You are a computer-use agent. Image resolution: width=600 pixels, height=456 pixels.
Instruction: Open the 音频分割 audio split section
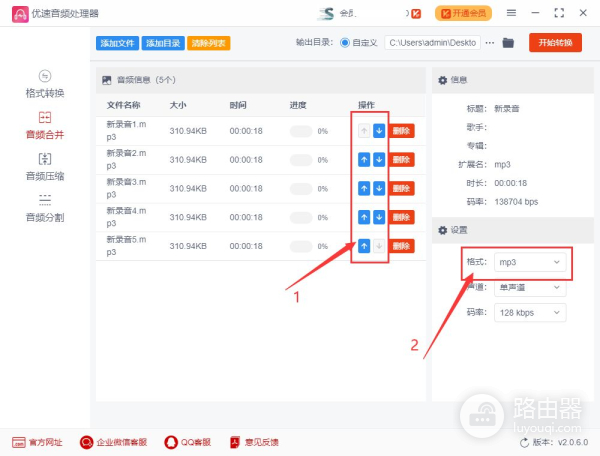(45, 208)
